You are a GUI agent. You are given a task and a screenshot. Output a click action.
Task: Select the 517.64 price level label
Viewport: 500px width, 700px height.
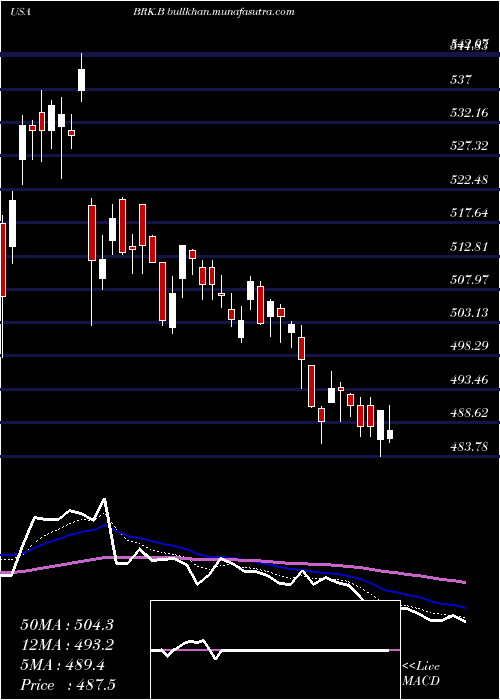click(x=470, y=212)
